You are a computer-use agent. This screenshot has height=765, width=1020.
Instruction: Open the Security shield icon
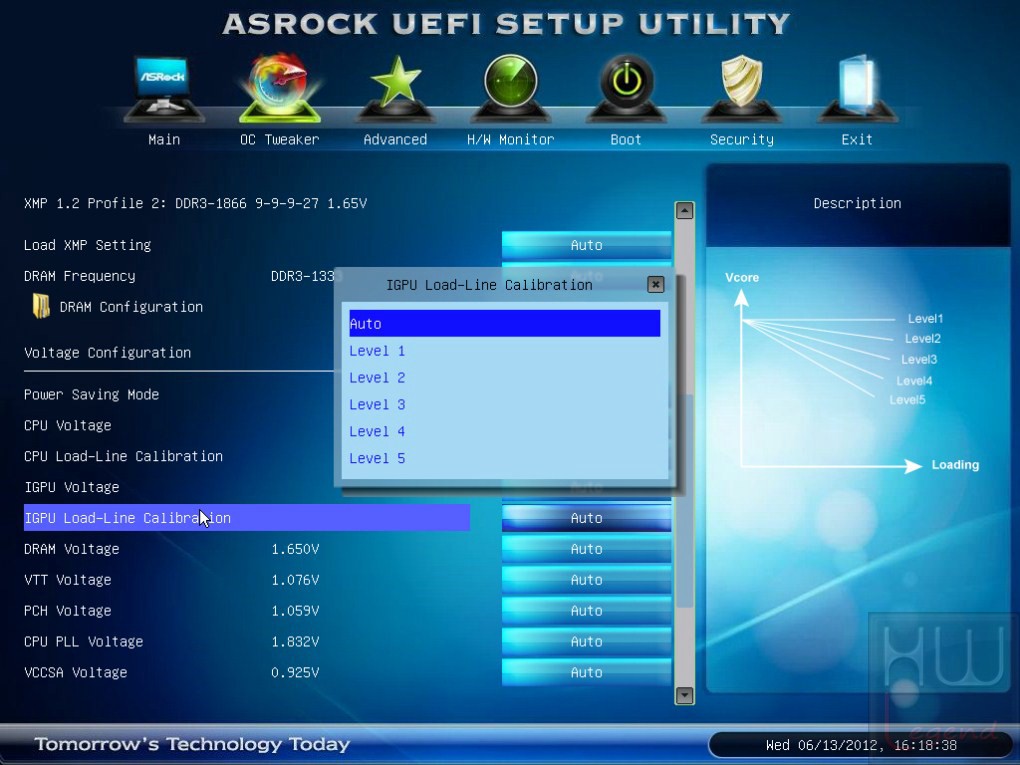pos(742,88)
